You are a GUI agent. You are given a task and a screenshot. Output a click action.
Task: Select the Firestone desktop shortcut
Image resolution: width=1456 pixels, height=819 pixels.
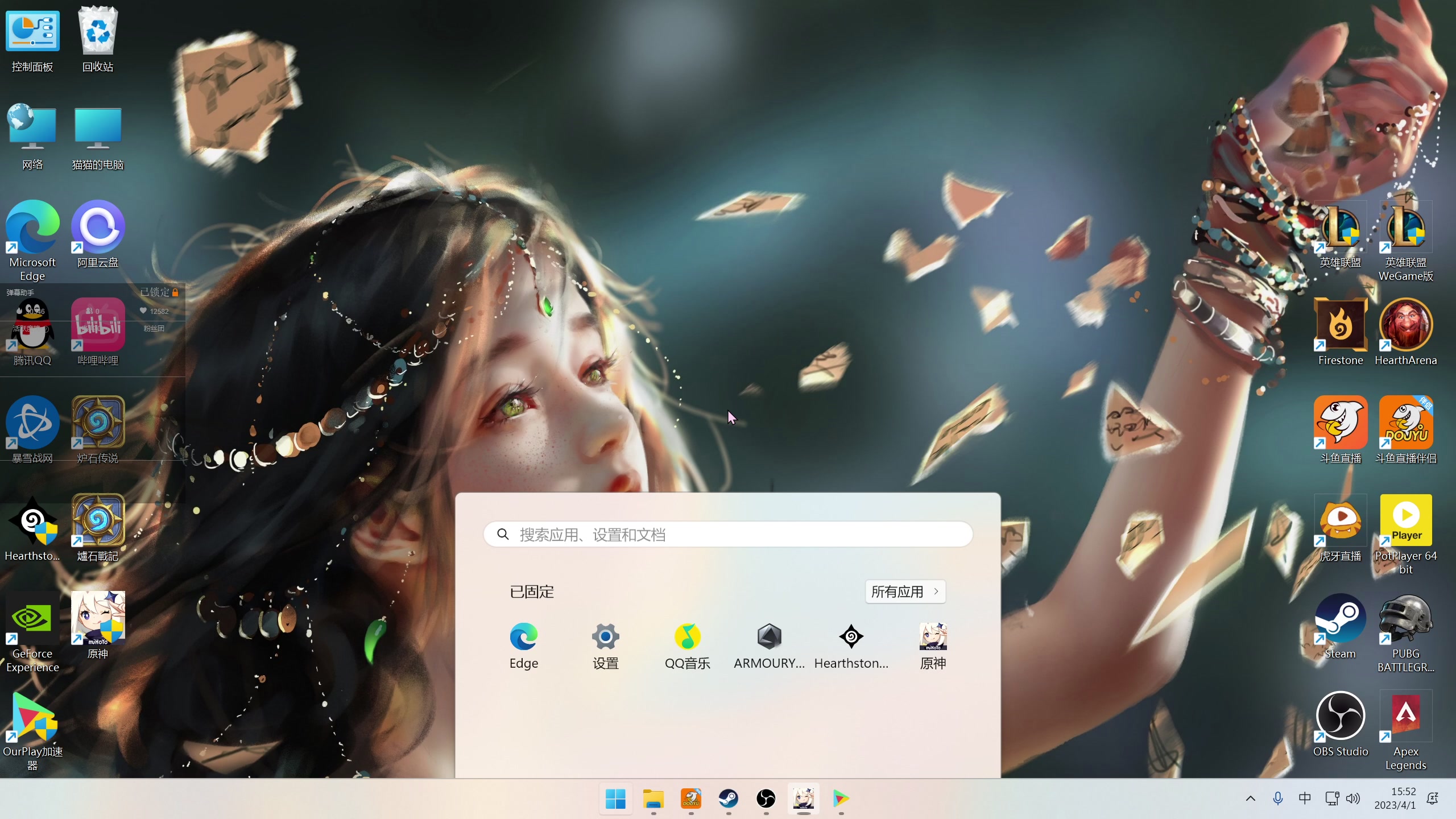pos(1341,333)
